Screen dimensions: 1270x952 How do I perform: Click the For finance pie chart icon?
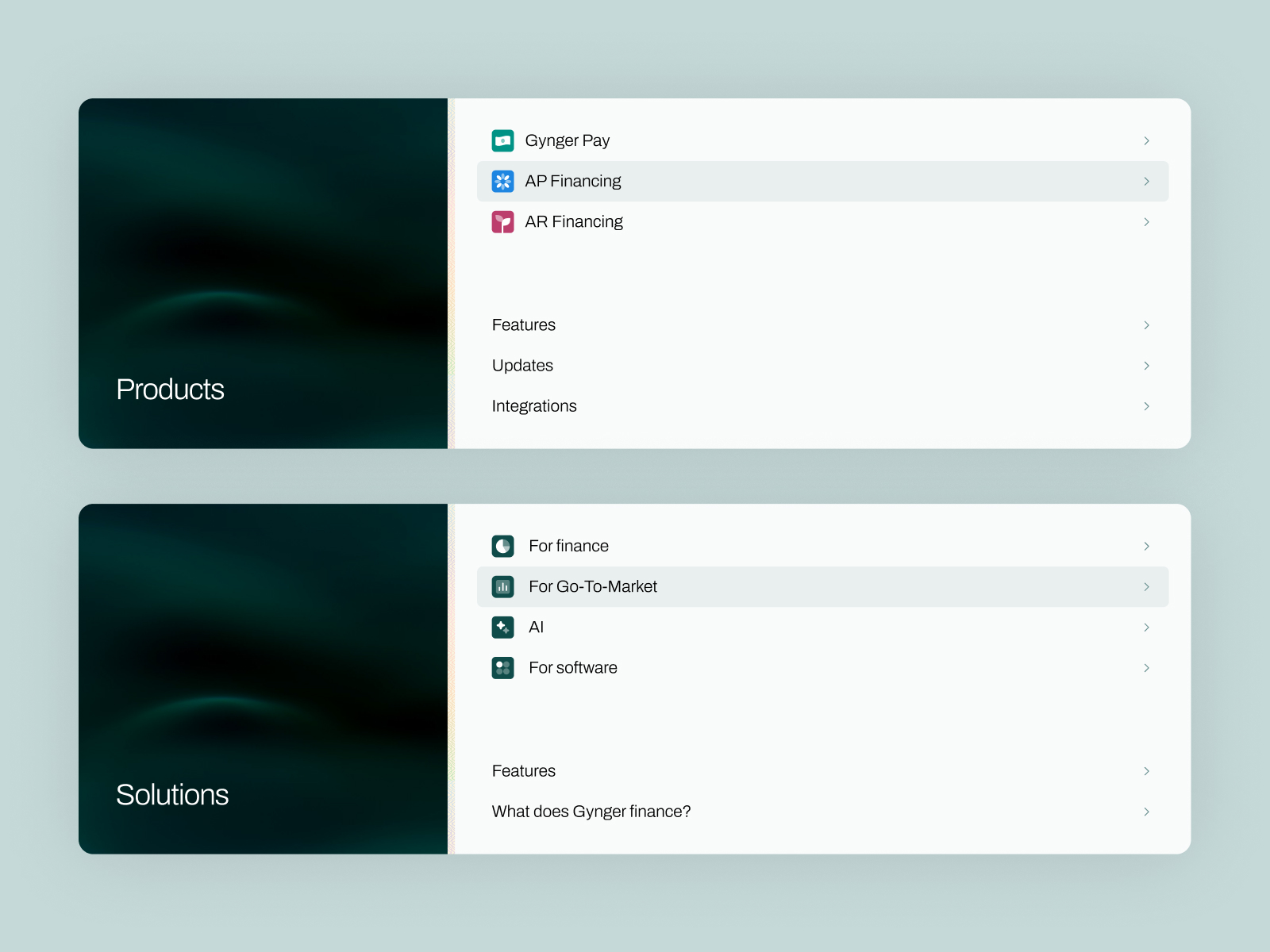502,546
